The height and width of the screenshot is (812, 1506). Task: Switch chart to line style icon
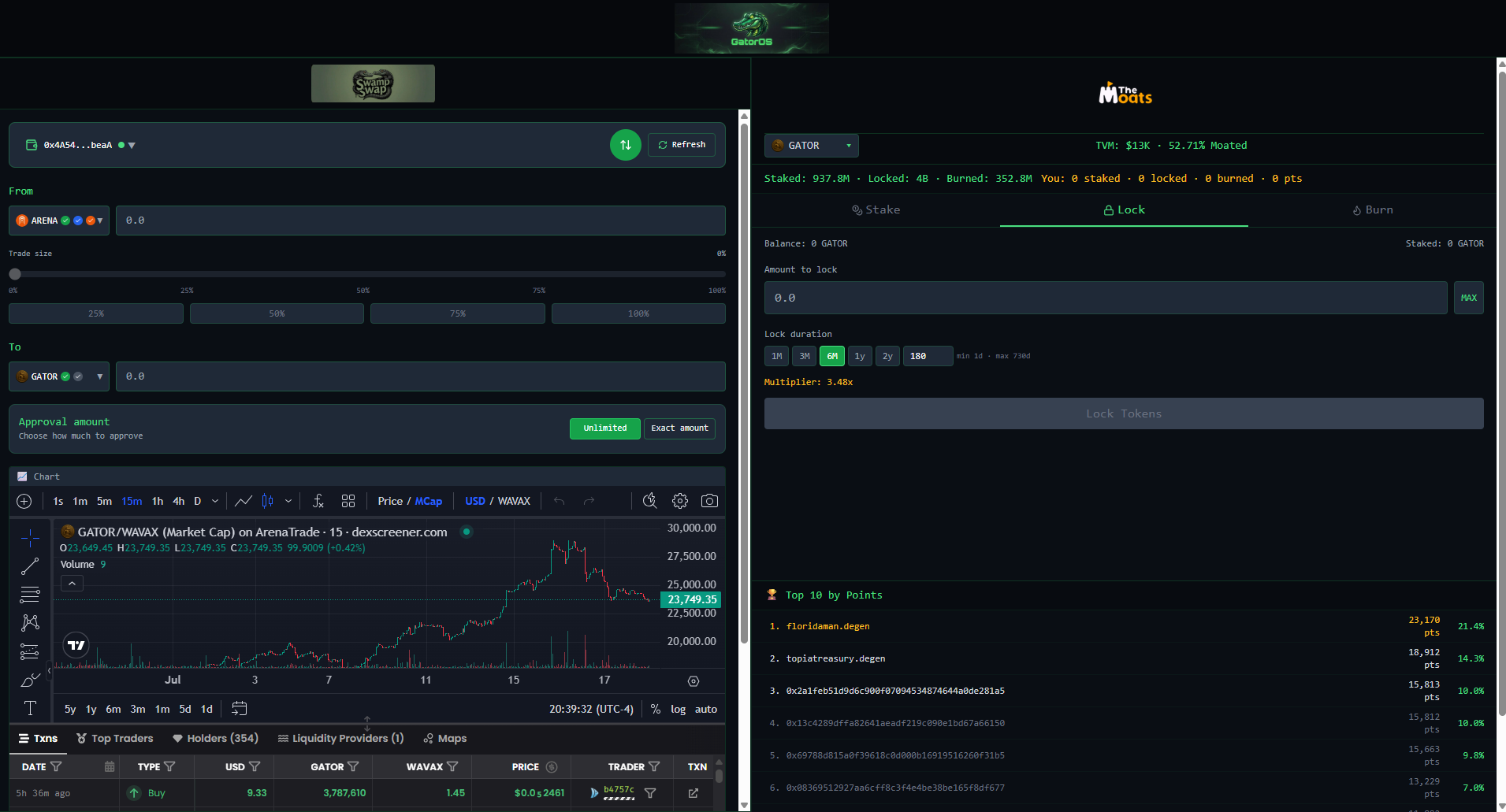click(244, 501)
